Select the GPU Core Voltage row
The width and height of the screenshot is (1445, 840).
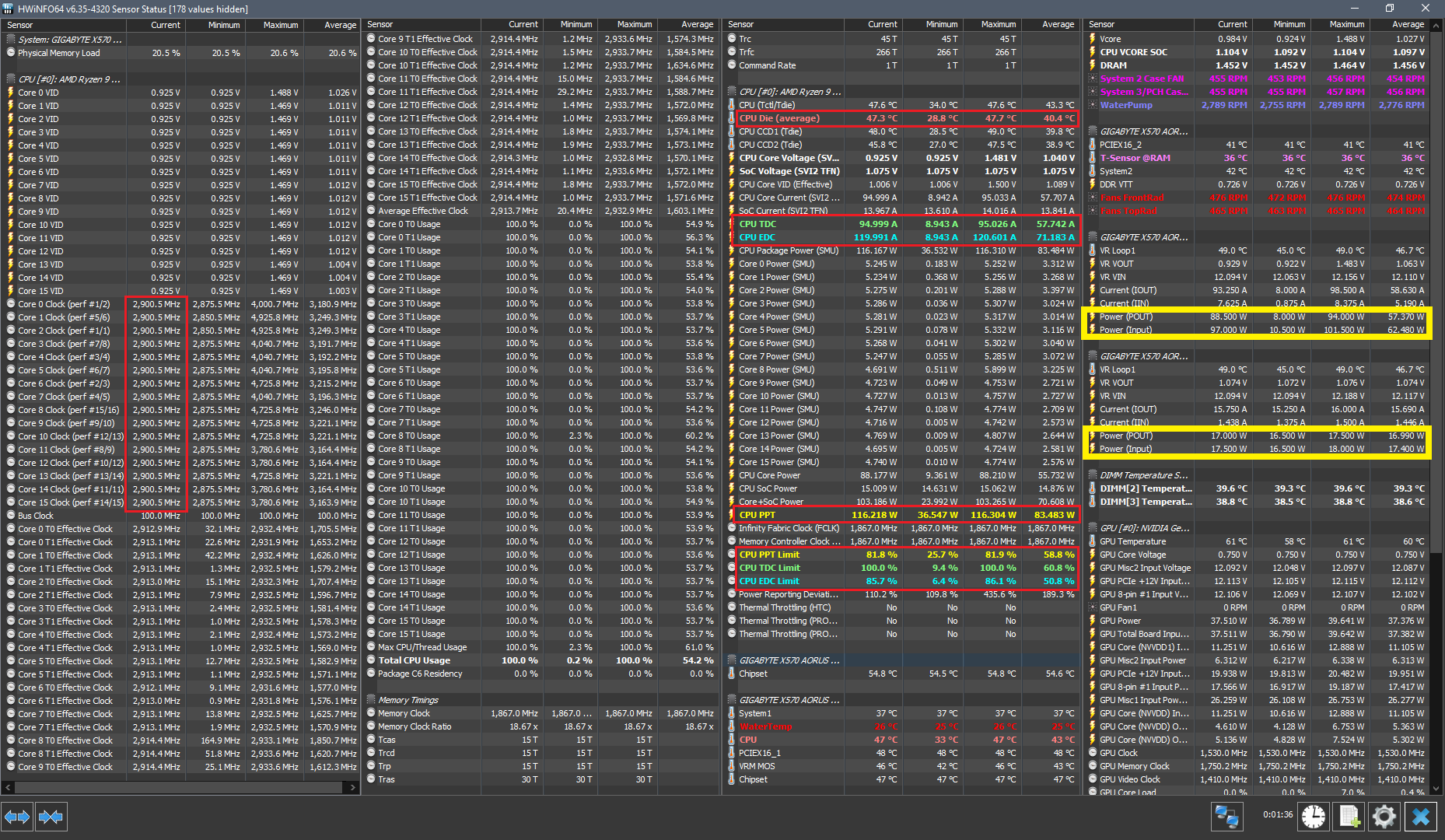(x=1258, y=555)
